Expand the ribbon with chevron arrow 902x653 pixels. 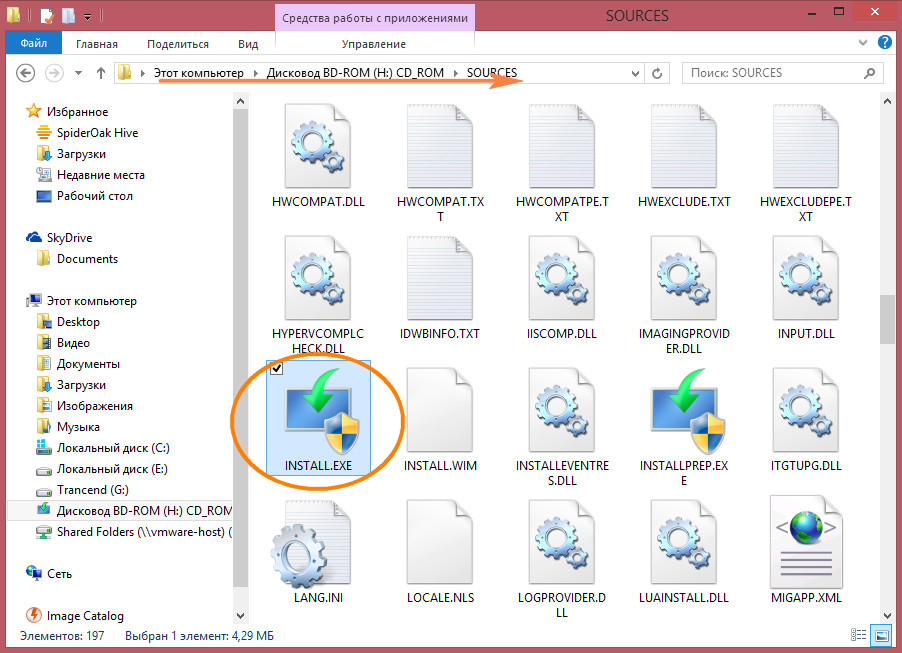[862, 42]
